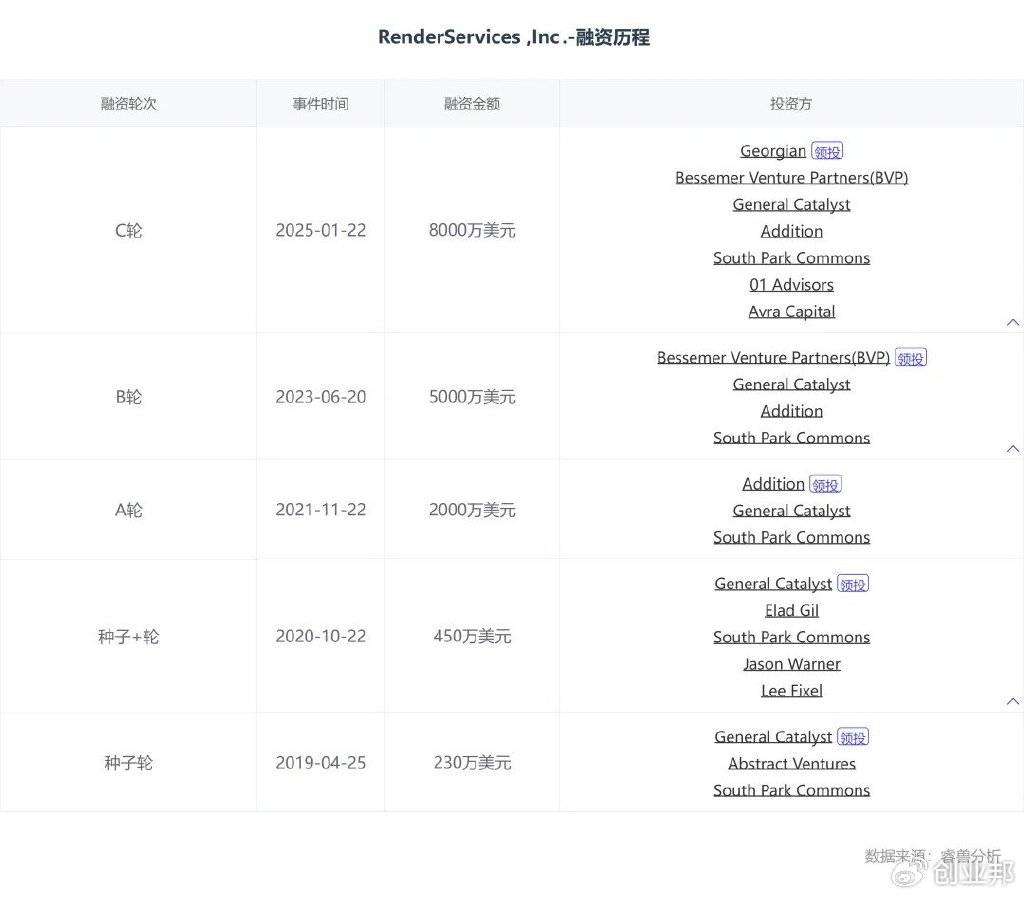This screenshot has width=1024, height=897.
Task: Open the Georgian investor link in C轮
Action: (773, 151)
